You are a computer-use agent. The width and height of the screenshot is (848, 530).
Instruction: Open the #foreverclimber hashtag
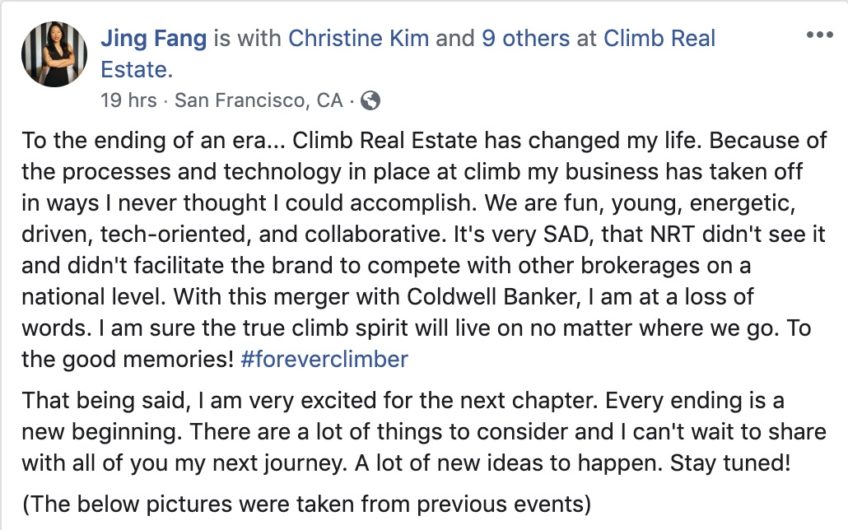[x=324, y=359]
